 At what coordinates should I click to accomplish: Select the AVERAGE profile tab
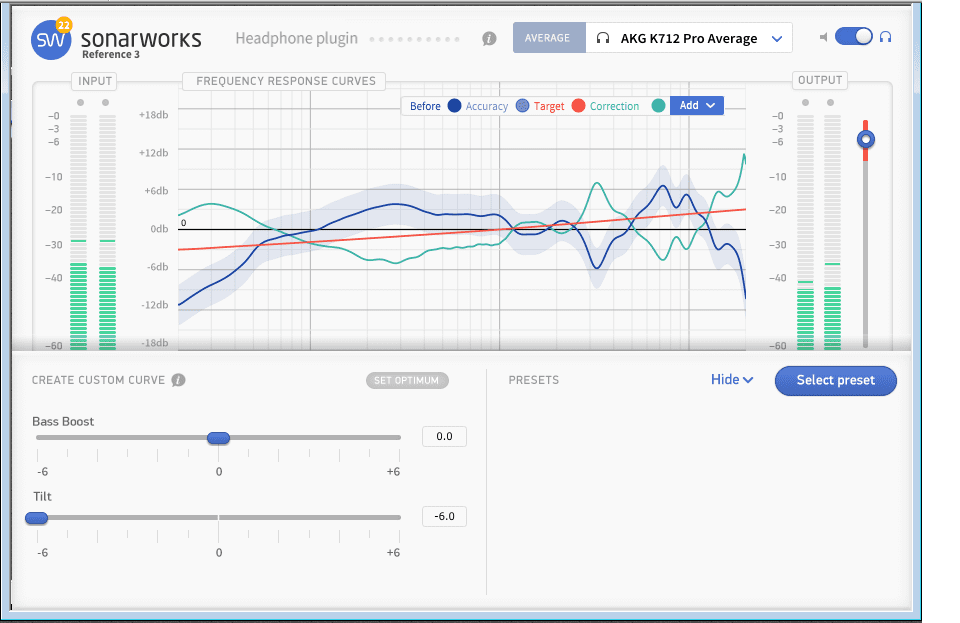pyautogui.click(x=549, y=38)
